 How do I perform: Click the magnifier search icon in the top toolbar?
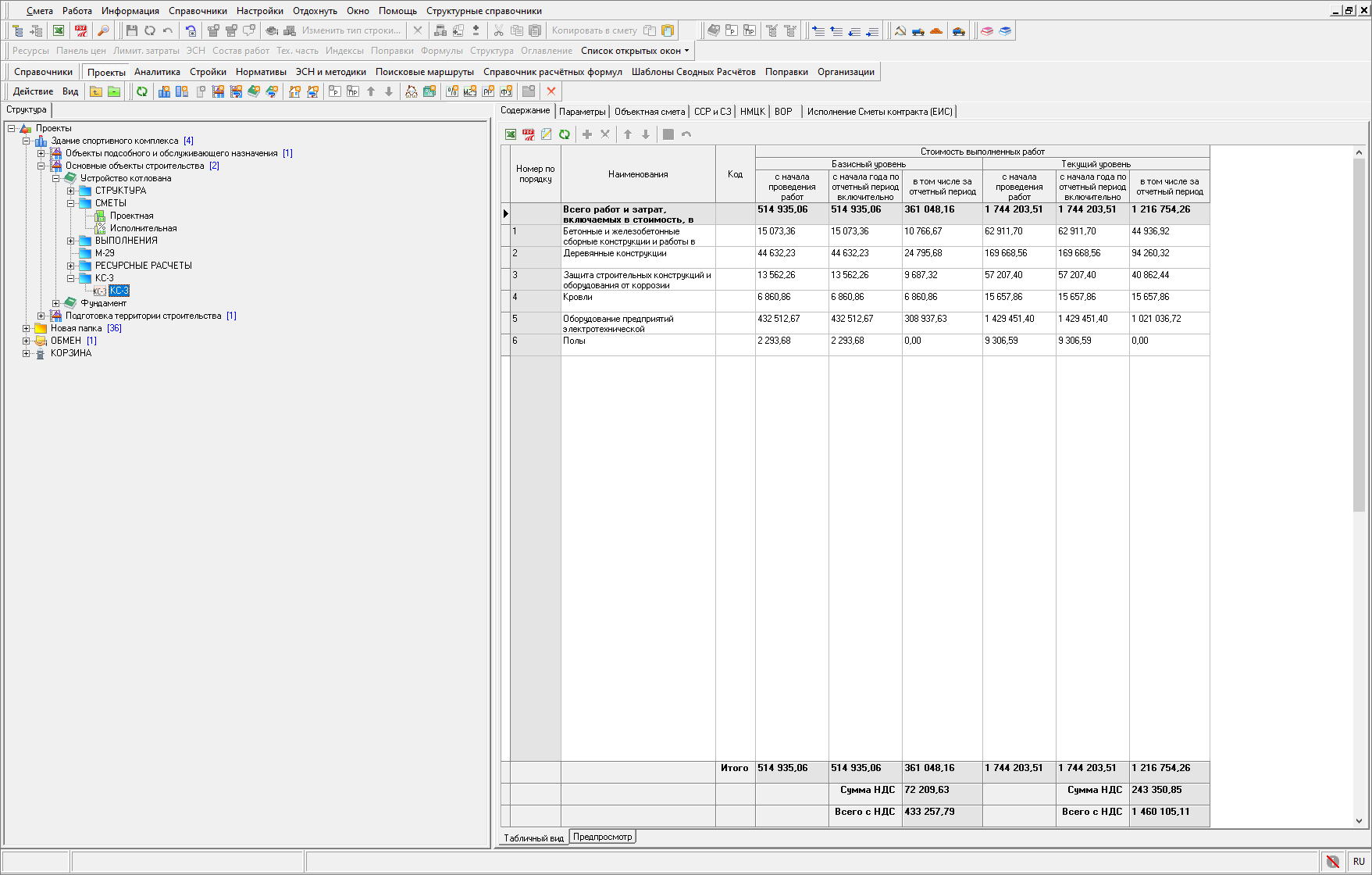pos(102,30)
